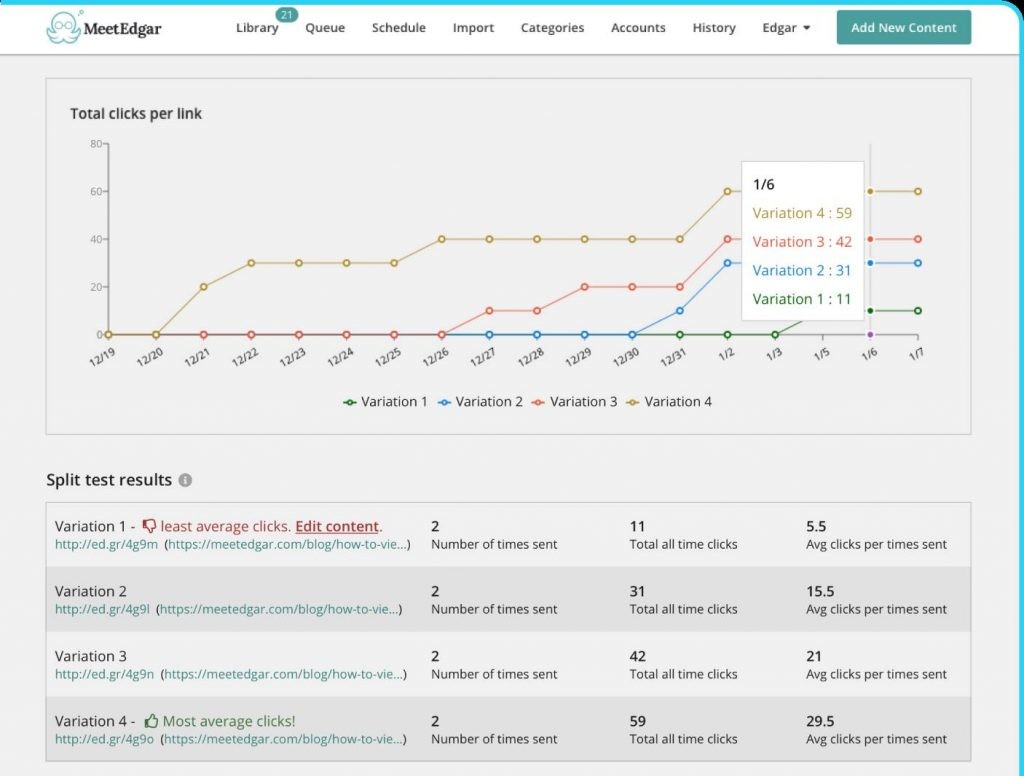
Task: Open short link http://ed.gr/4g9n
Action: (104, 674)
